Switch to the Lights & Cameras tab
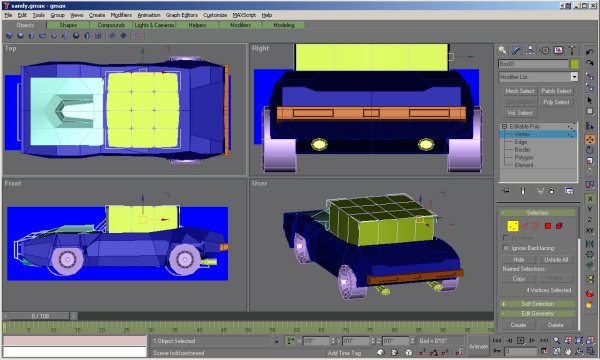The image size is (600, 360). (154, 25)
